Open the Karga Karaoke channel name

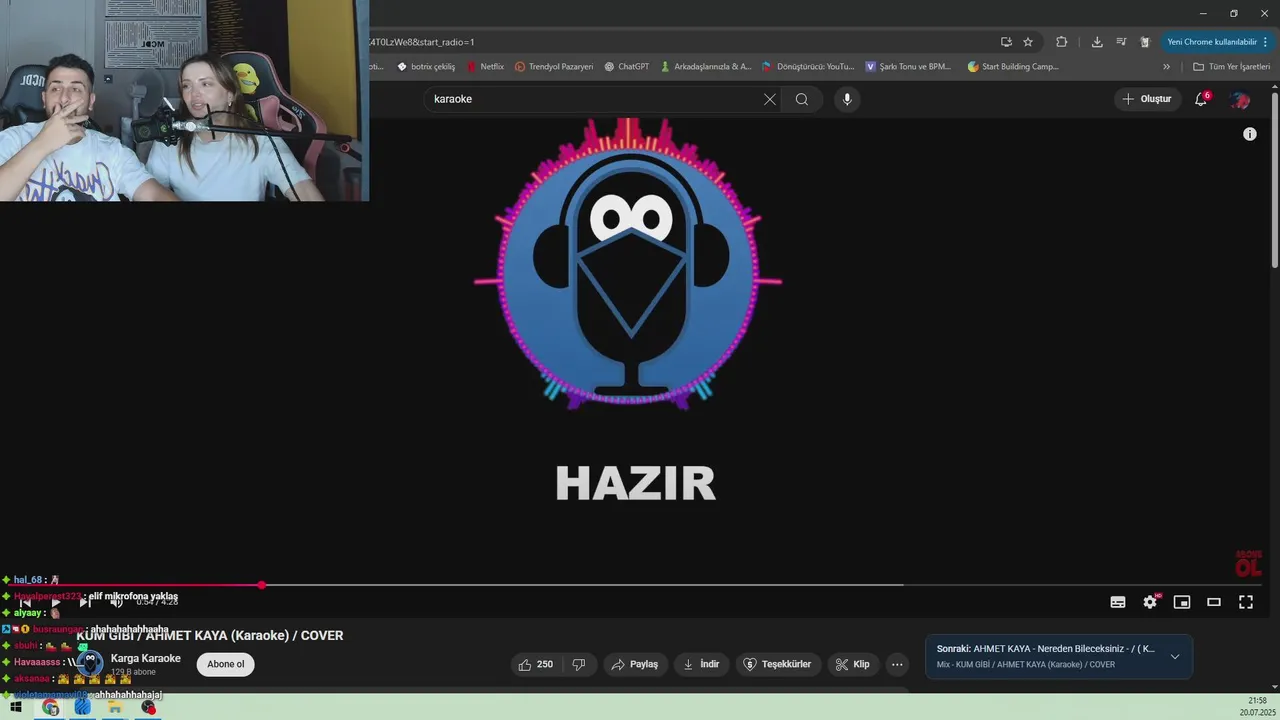click(x=146, y=658)
